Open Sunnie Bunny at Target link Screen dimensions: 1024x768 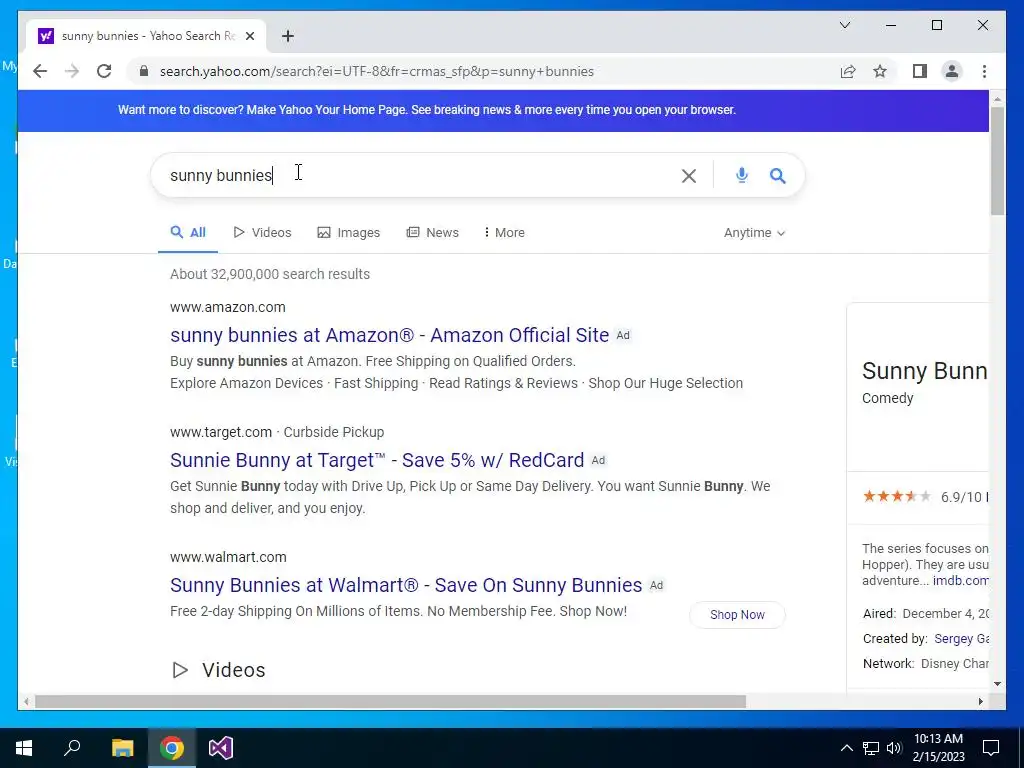click(x=377, y=460)
